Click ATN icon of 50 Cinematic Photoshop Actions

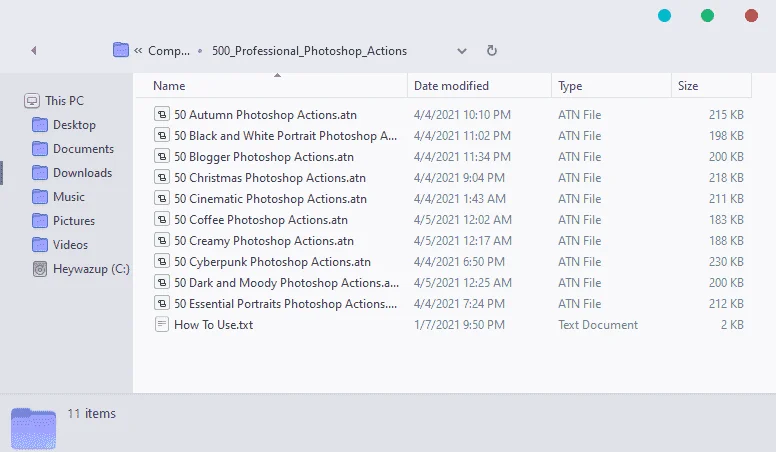click(161, 199)
